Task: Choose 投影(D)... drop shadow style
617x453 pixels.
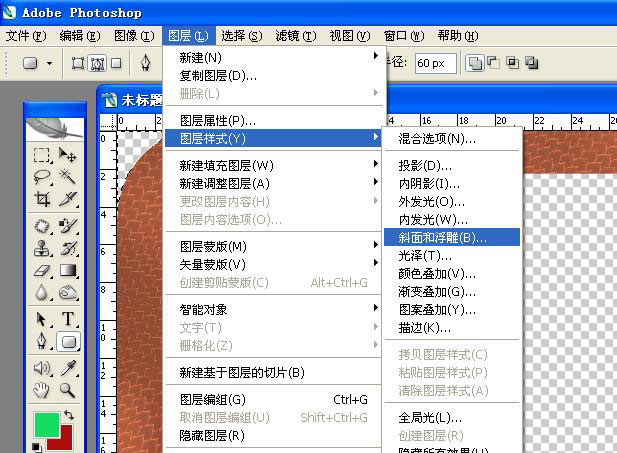Action: pyautogui.click(x=452, y=166)
